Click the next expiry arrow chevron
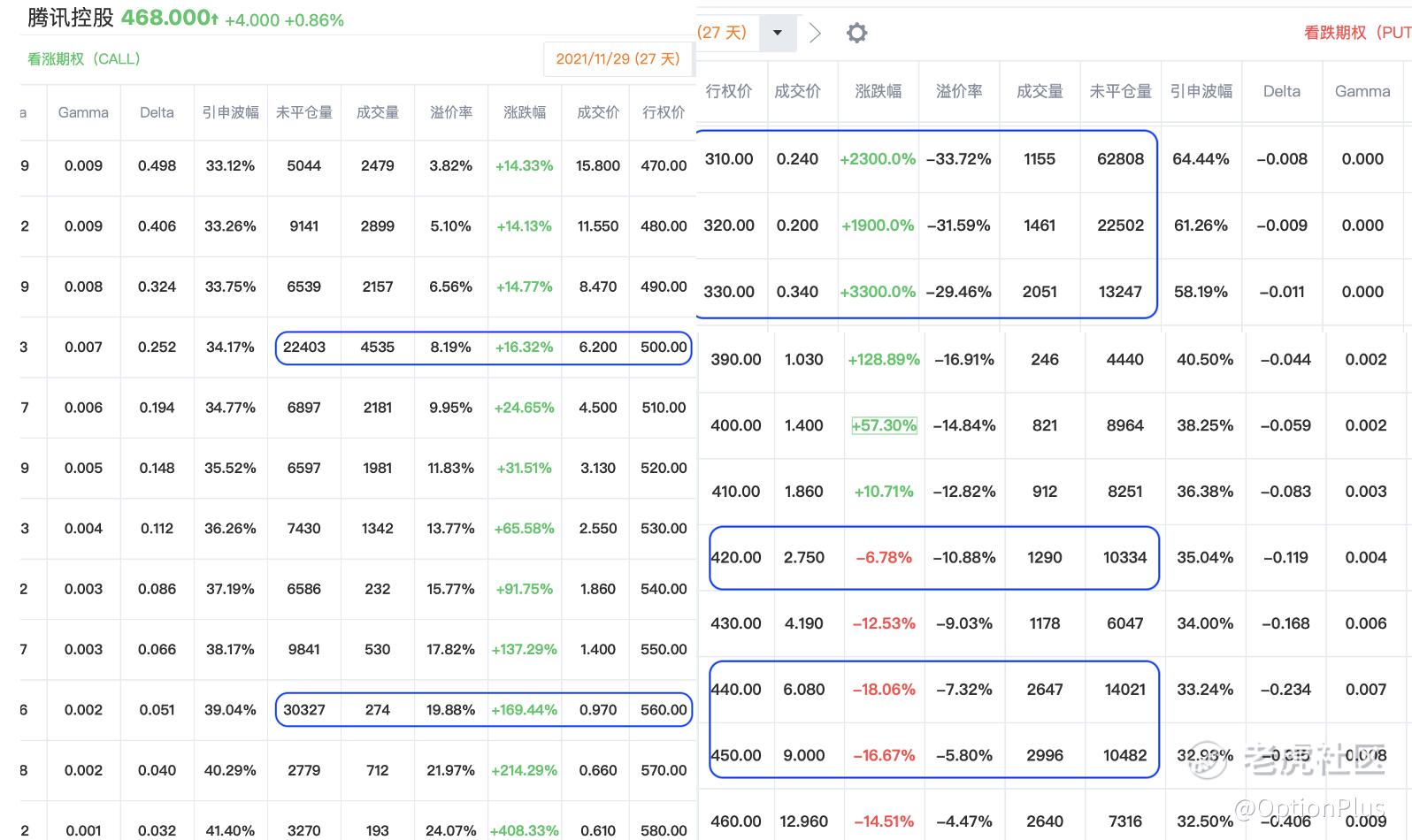The height and width of the screenshot is (840, 1412). 815,34
